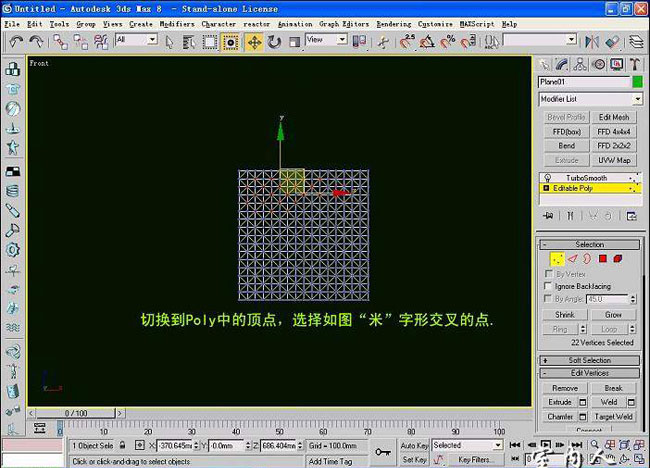This screenshot has width=650, height=468.
Task: Open the Motion command panel tab
Action: 598,64
